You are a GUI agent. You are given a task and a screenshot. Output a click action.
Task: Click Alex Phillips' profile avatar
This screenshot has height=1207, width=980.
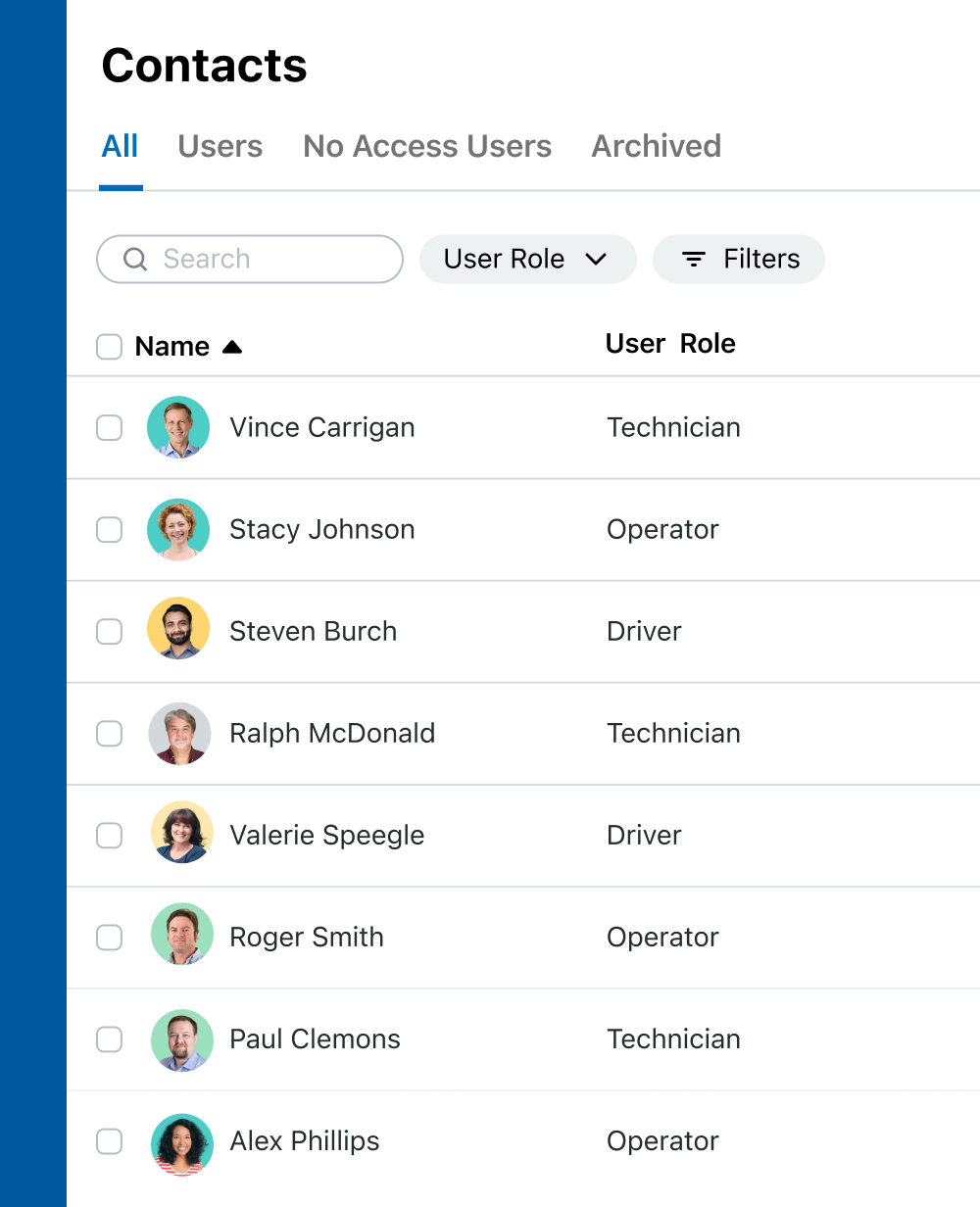coord(182,1142)
